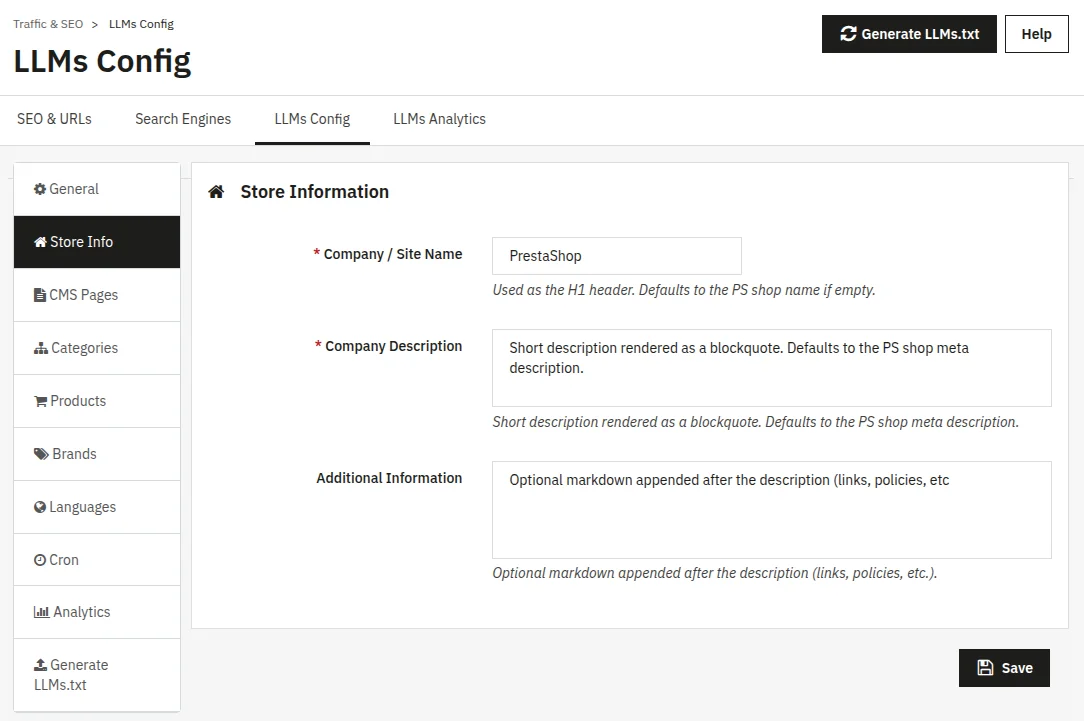The height and width of the screenshot is (721, 1084).
Task: Click the Additional Information label
Action: (389, 478)
